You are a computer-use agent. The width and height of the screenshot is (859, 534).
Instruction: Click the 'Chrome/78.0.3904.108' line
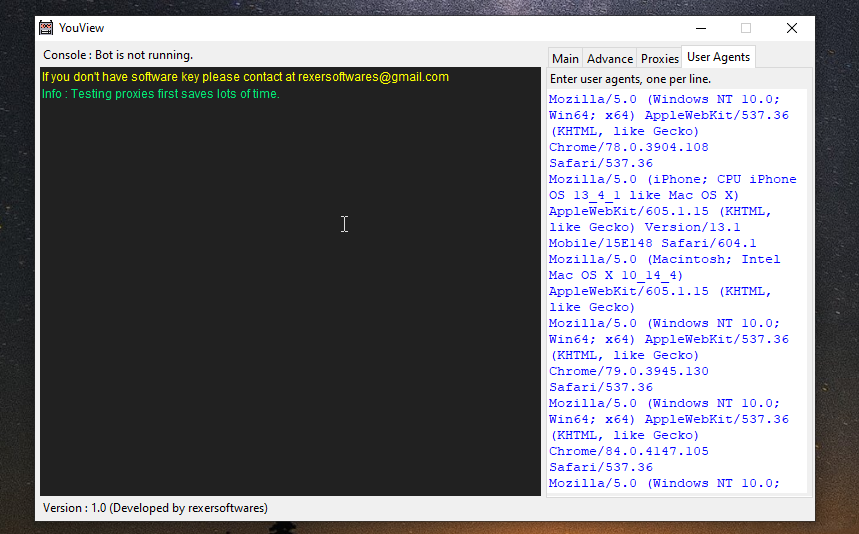(628, 147)
